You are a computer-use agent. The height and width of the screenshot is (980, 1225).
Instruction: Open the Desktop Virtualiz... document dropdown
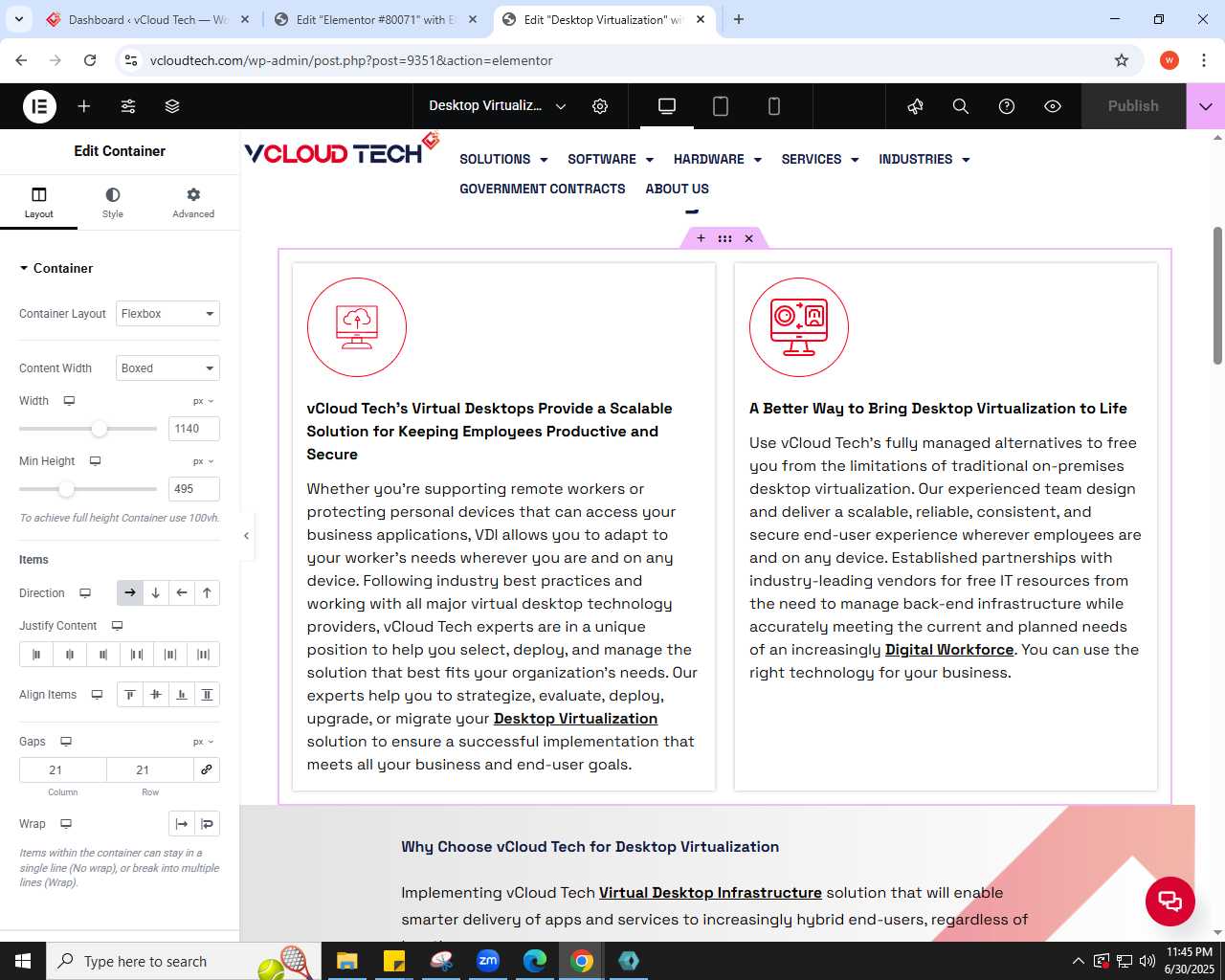[x=498, y=106]
